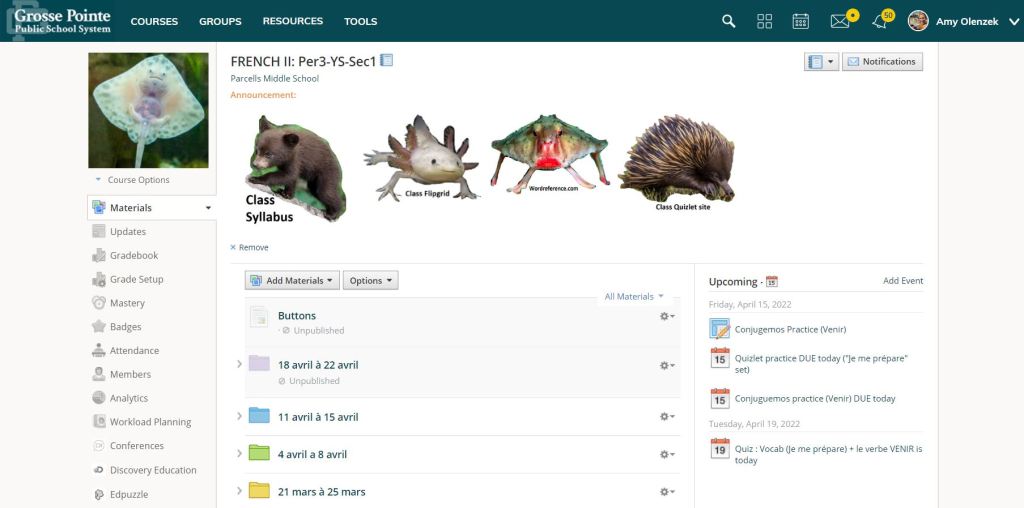Open the All Materials filter dropdown
1024x508 pixels.
point(634,296)
